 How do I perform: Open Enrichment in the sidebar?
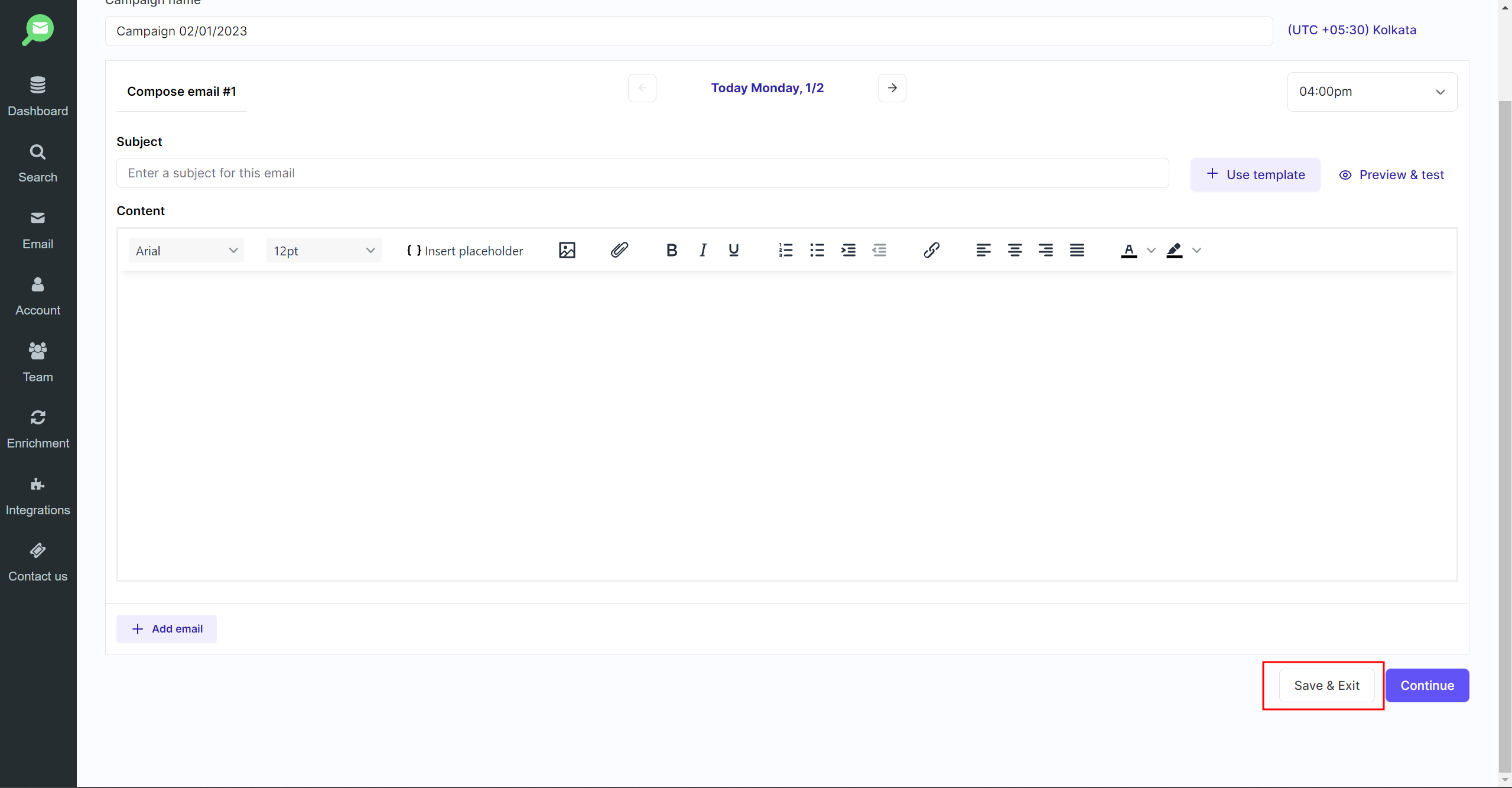[38, 429]
